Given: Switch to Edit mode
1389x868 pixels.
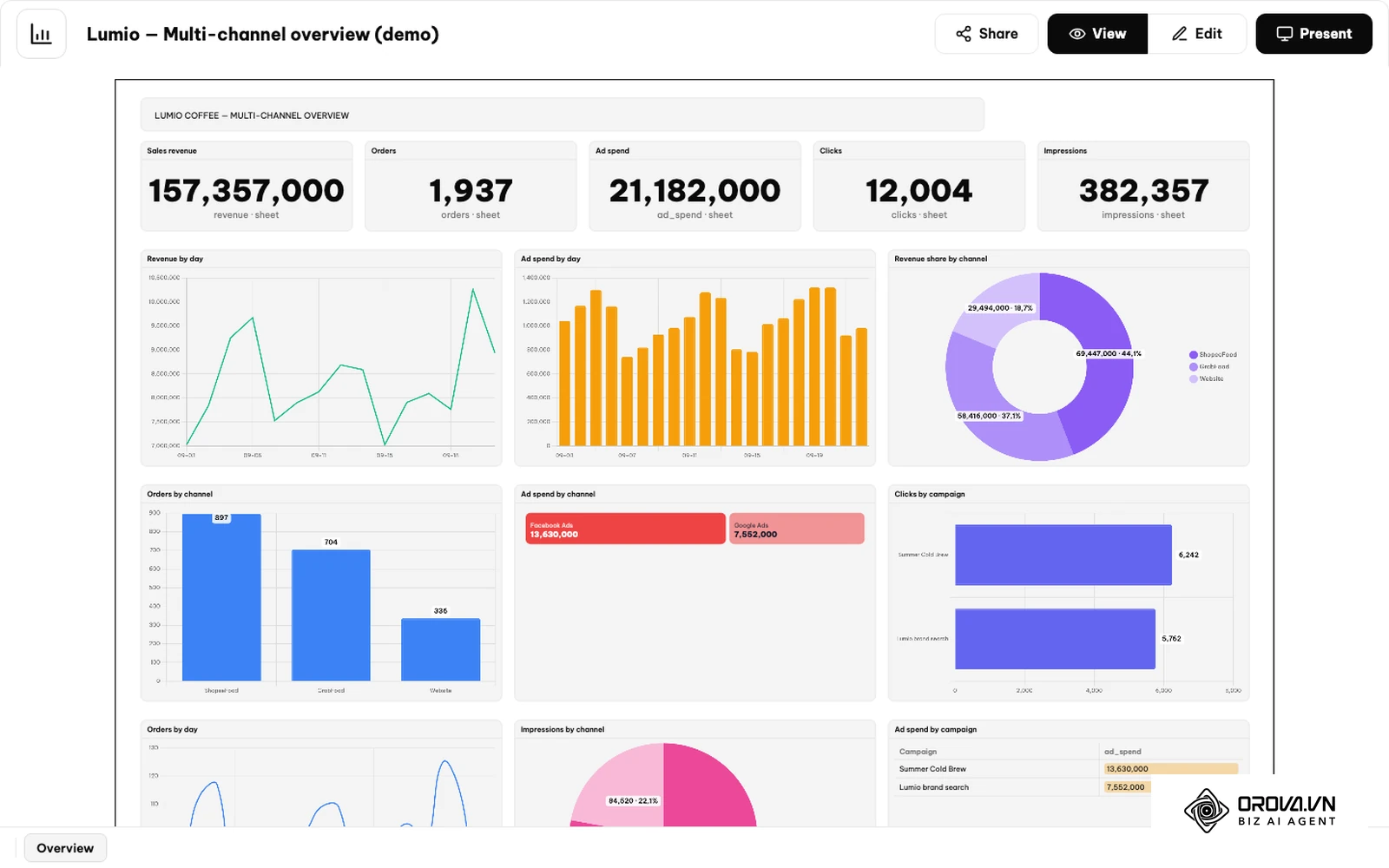Looking at the screenshot, I should (1197, 34).
